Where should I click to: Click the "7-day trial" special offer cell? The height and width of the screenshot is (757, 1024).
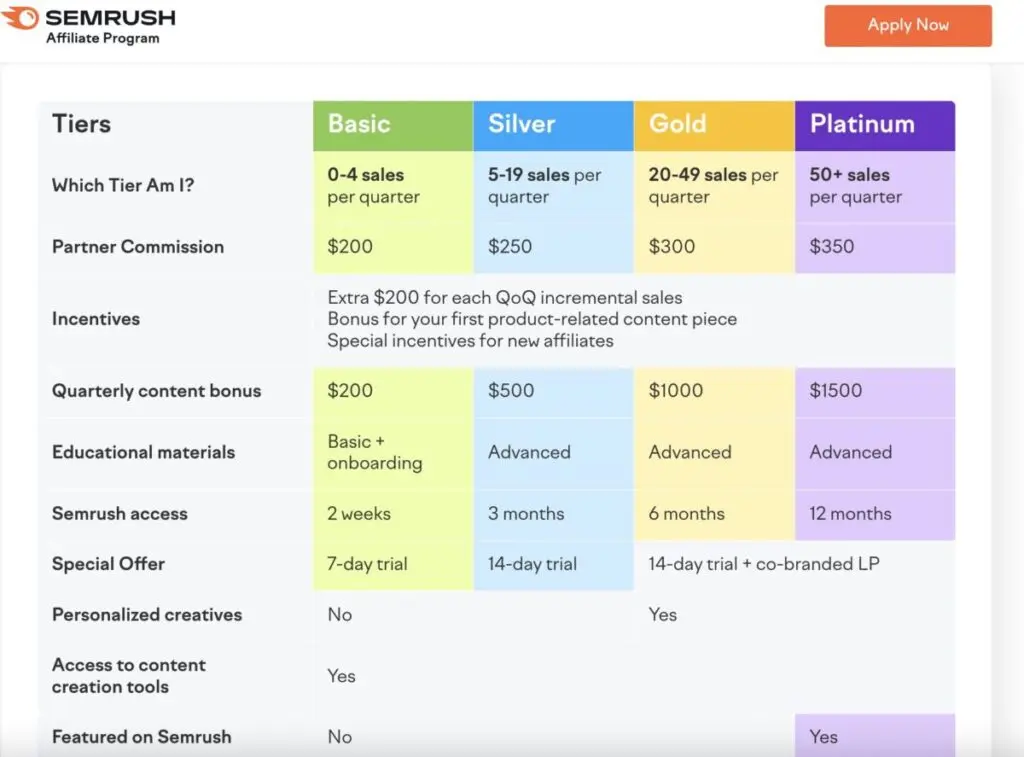coord(367,564)
